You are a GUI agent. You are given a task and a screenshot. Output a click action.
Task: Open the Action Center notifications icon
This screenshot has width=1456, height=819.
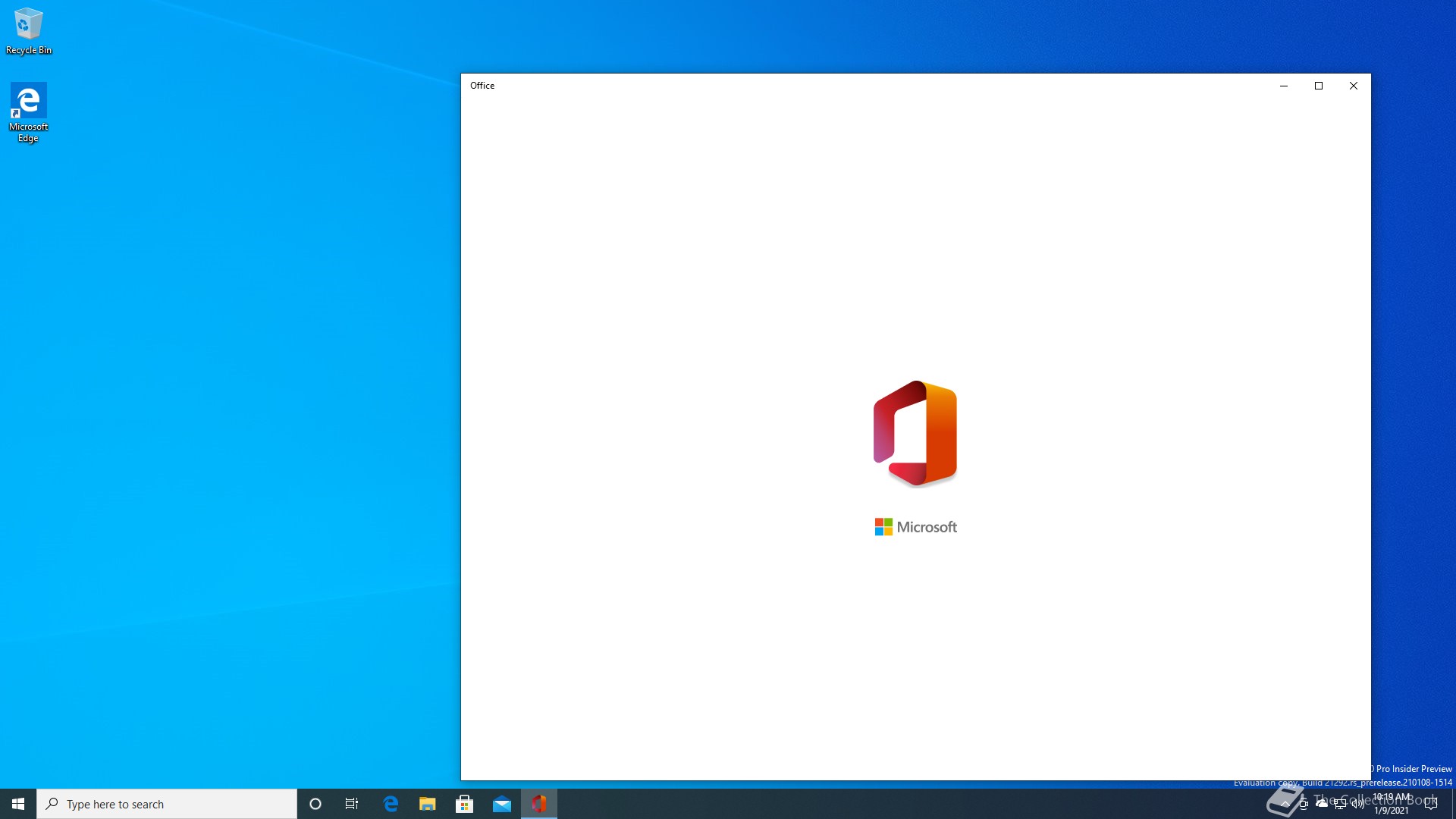(x=1431, y=804)
